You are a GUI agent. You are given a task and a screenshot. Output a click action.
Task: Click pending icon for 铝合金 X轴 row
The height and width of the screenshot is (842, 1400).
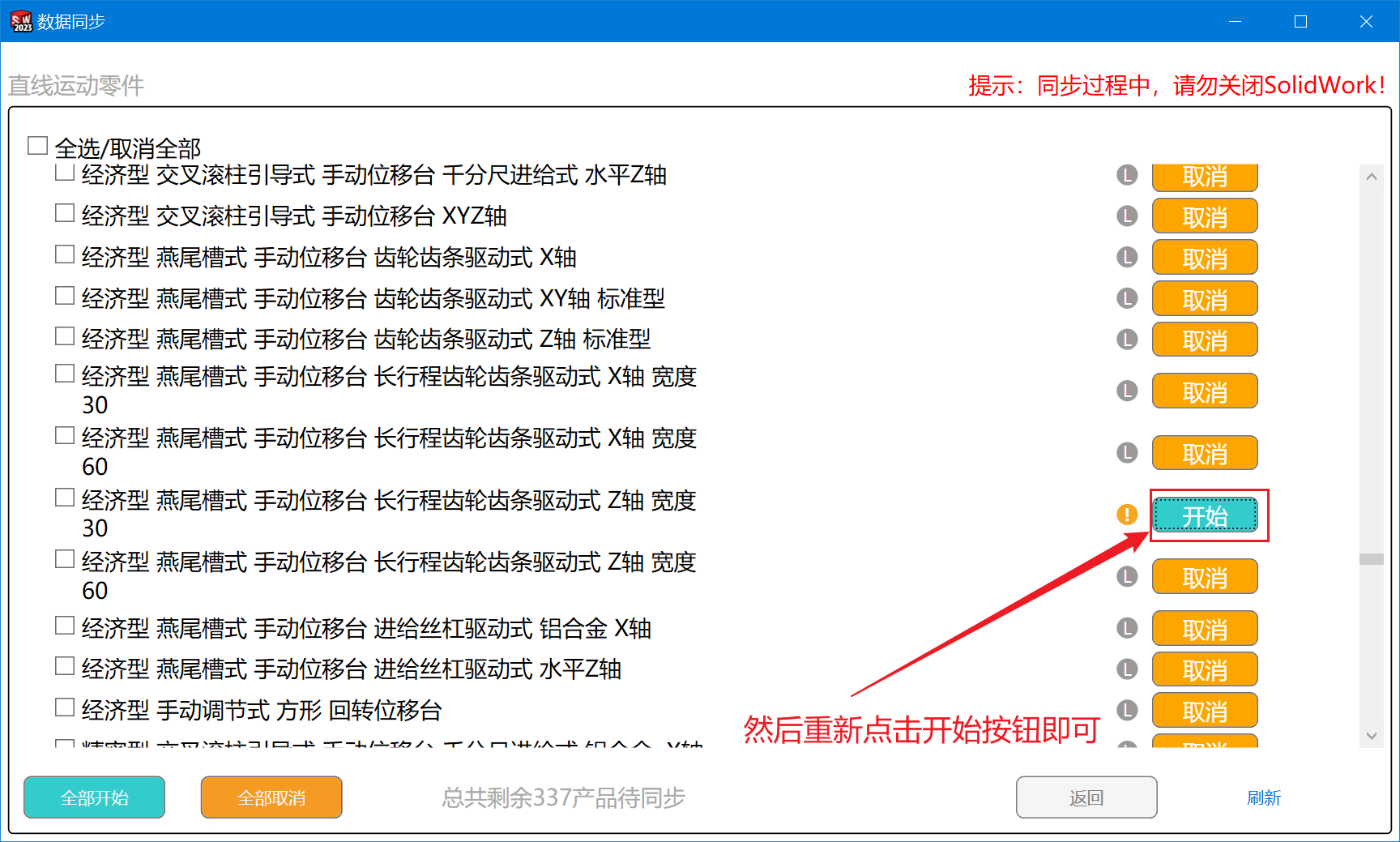click(x=1127, y=628)
